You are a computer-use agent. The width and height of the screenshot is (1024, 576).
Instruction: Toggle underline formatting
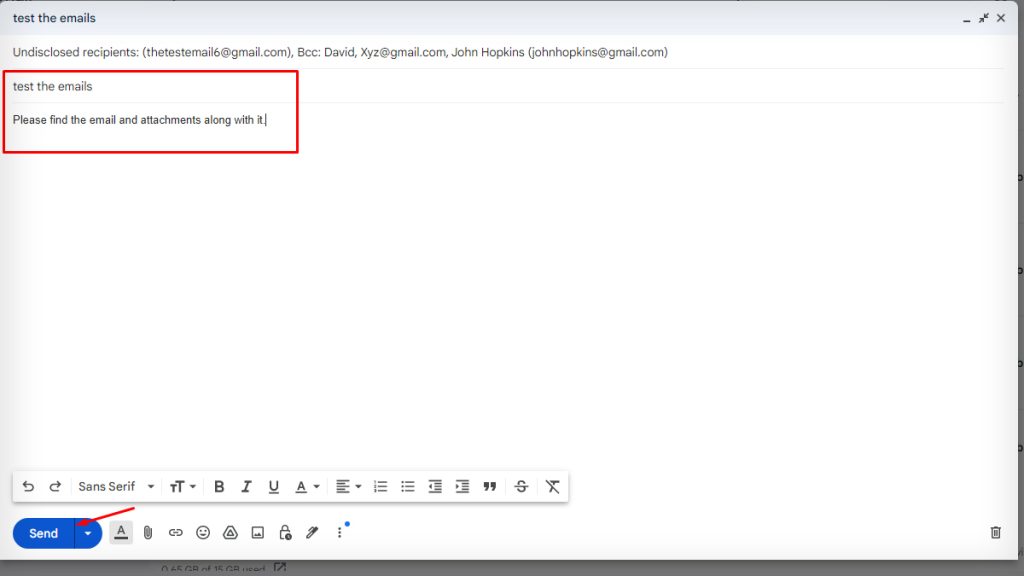click(x=274, y=486)
